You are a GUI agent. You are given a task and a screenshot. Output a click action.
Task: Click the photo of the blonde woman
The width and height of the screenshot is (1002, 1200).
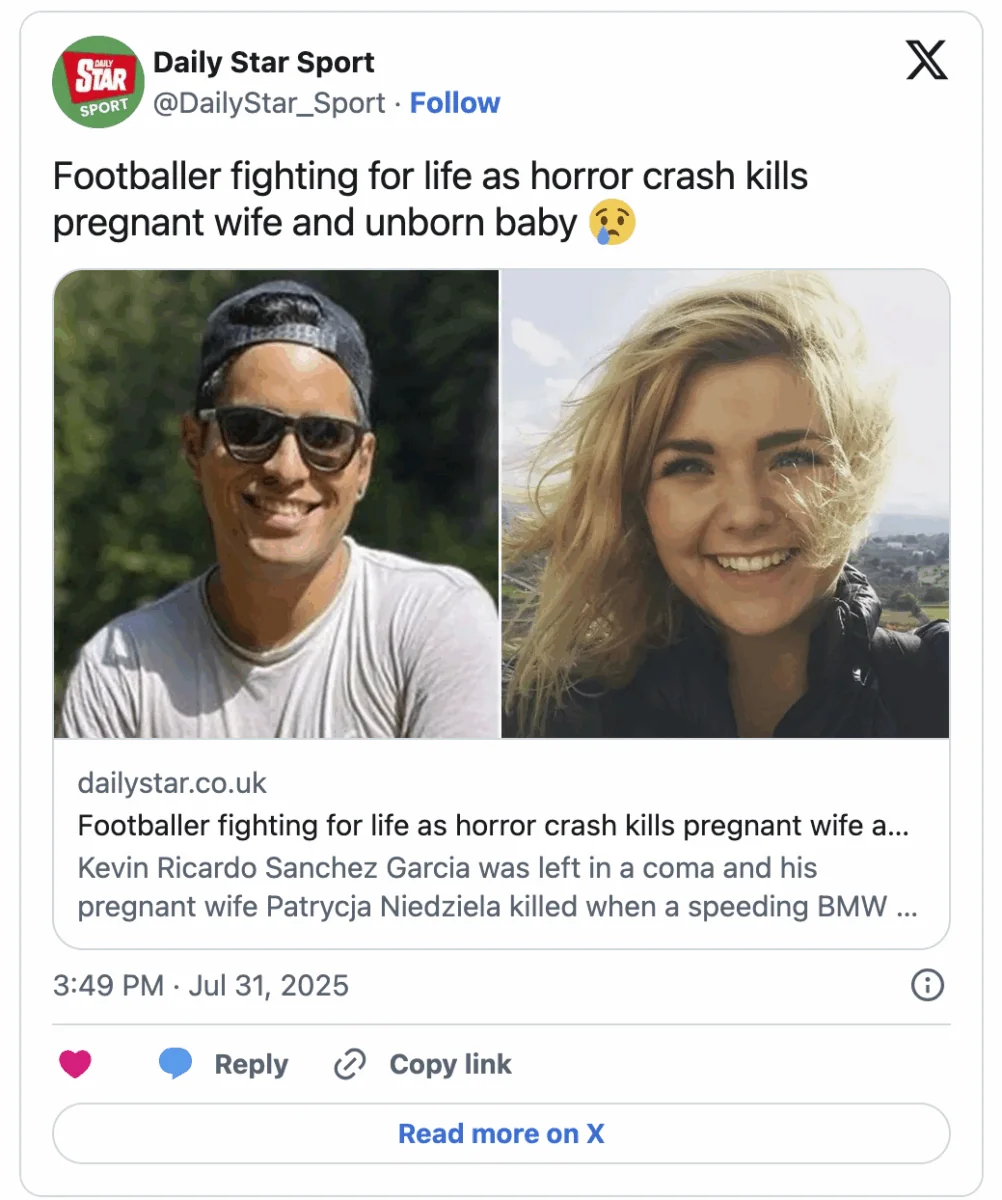point(725,504)
